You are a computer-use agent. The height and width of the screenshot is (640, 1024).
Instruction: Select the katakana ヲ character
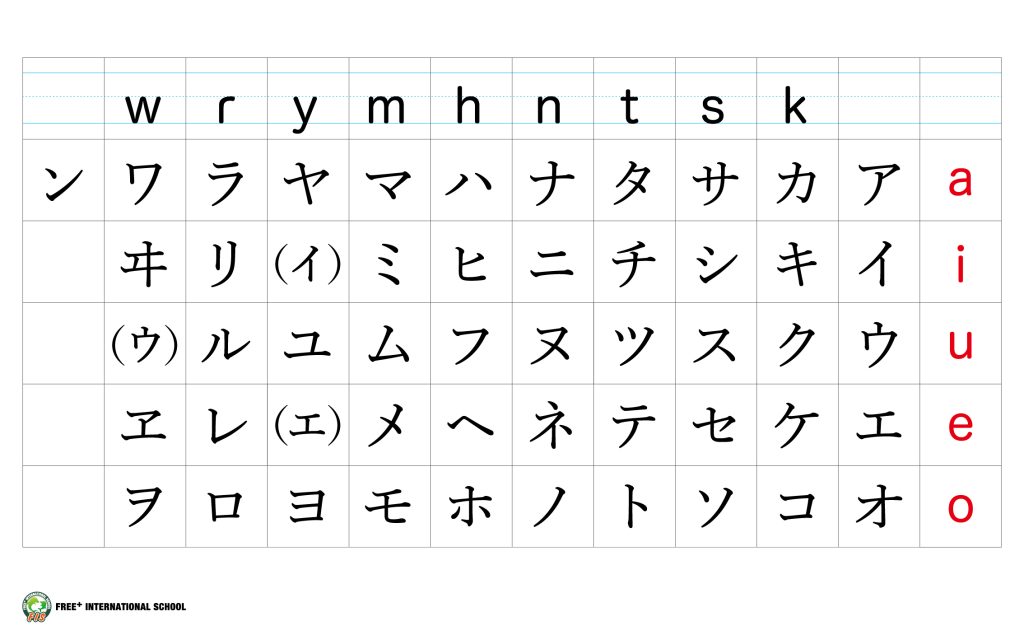144,508
